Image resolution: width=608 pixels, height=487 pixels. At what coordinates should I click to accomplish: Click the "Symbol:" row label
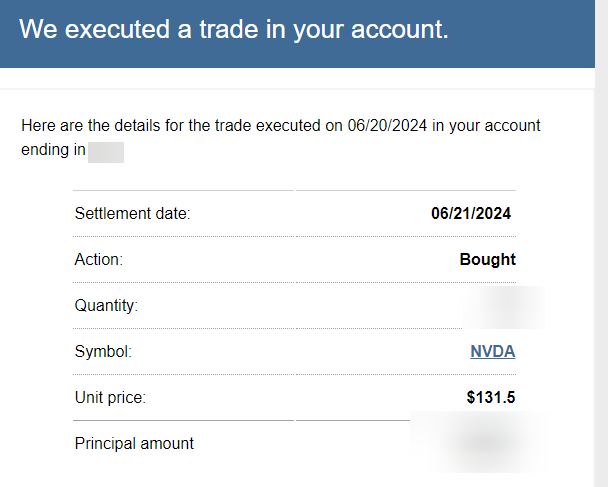(x=103, y=351)
